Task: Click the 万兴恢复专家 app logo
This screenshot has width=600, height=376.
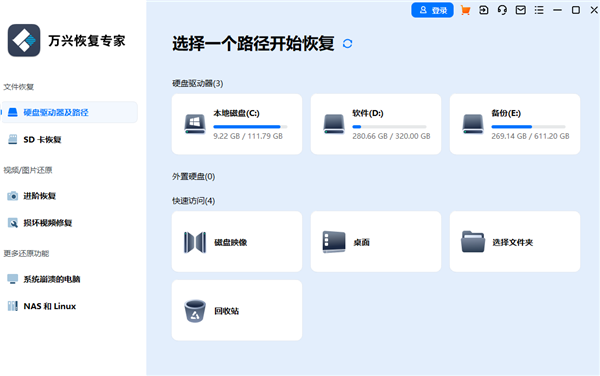Action: coord(24,40)
